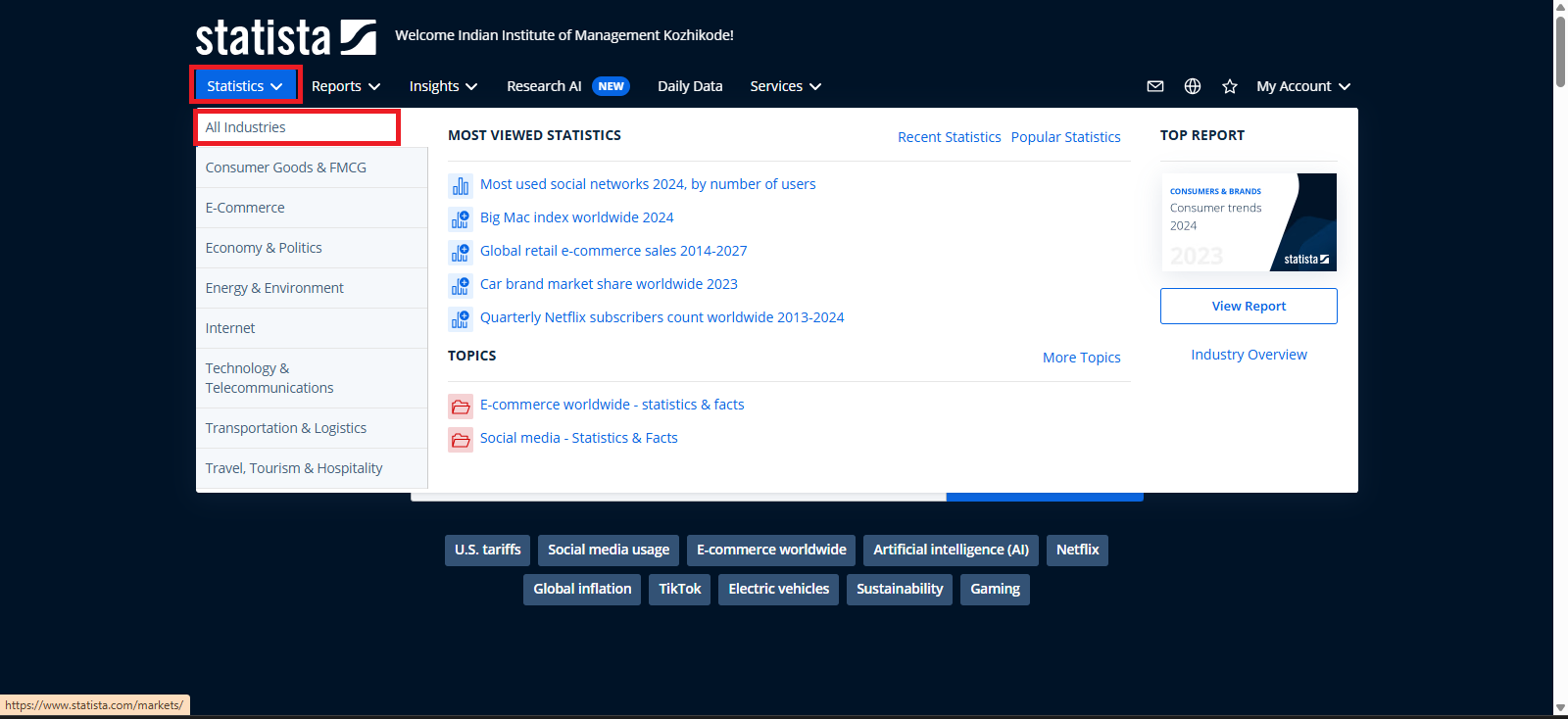Click folder icon beside E-commerce worldwide topic
Screen dimensions: 1568x719
coord(460,406)
